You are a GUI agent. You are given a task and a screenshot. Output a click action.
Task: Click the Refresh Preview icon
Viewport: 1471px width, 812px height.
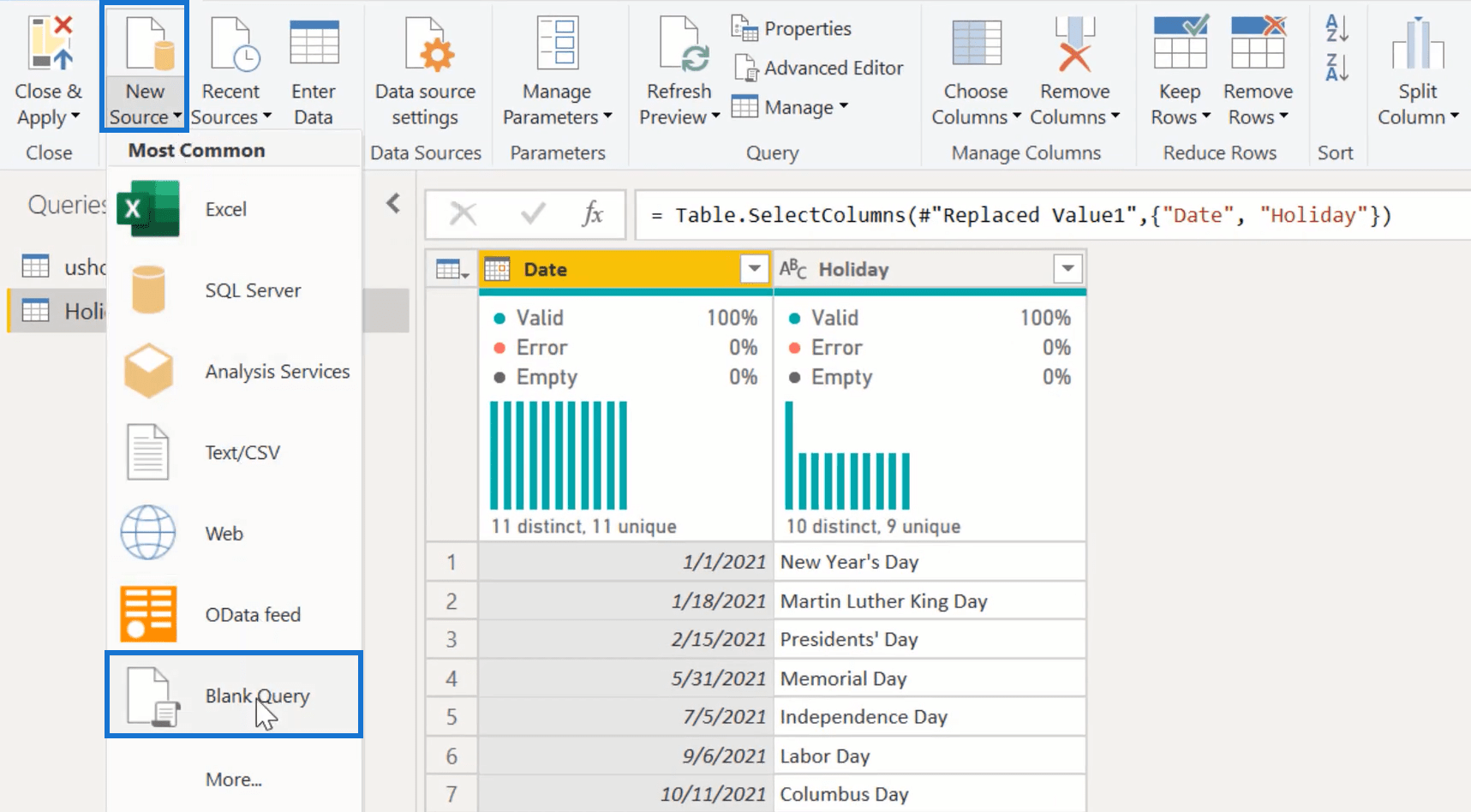pyautogui.click(x=684, y=43)
